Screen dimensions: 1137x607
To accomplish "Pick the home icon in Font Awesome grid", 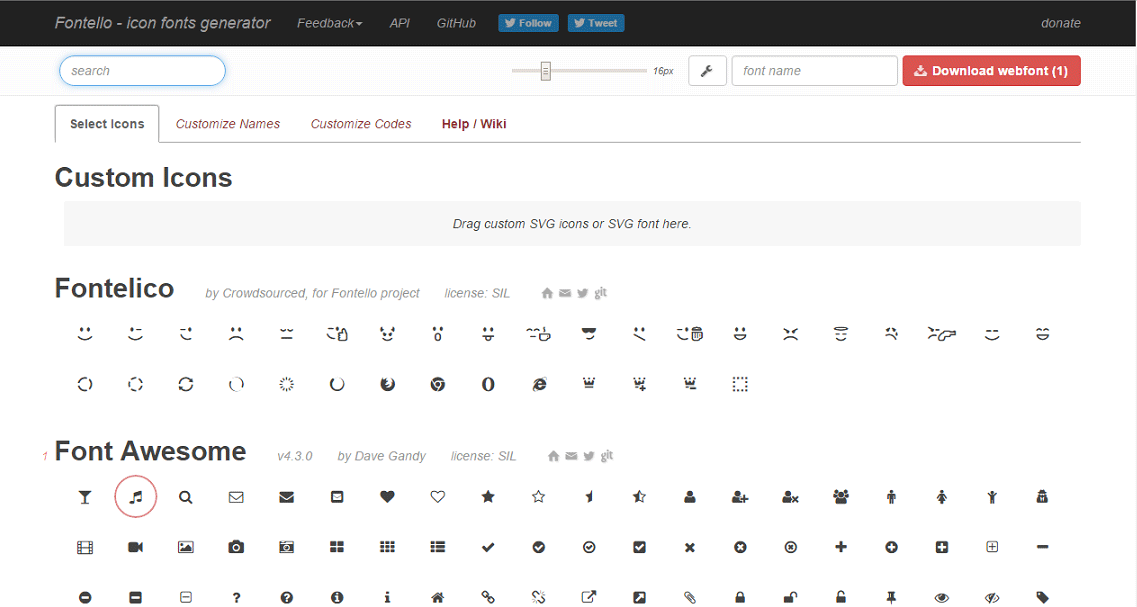I will tap(437, 598).
